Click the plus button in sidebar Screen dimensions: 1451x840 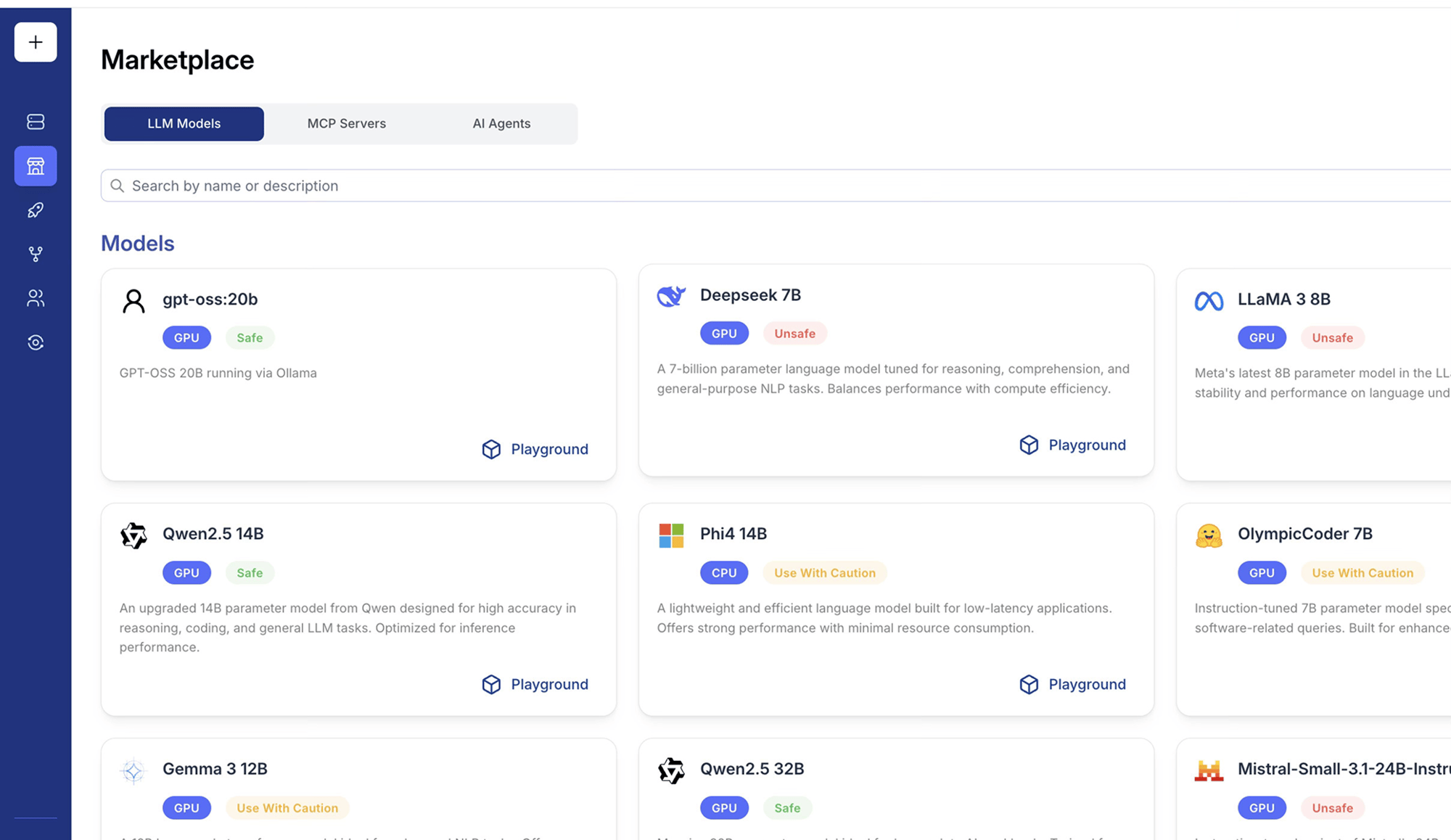(36, 42)
